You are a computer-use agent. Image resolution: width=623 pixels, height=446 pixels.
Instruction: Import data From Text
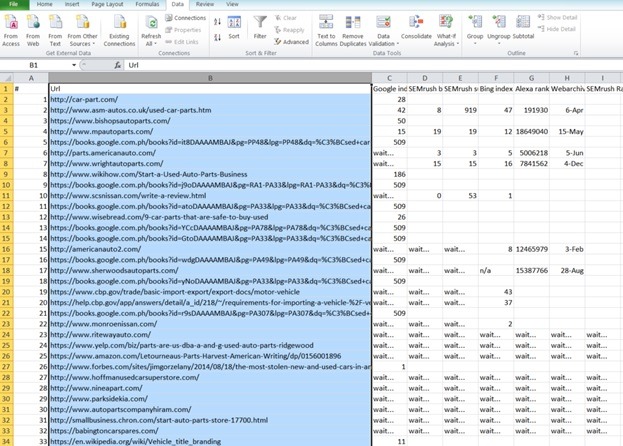55,31
